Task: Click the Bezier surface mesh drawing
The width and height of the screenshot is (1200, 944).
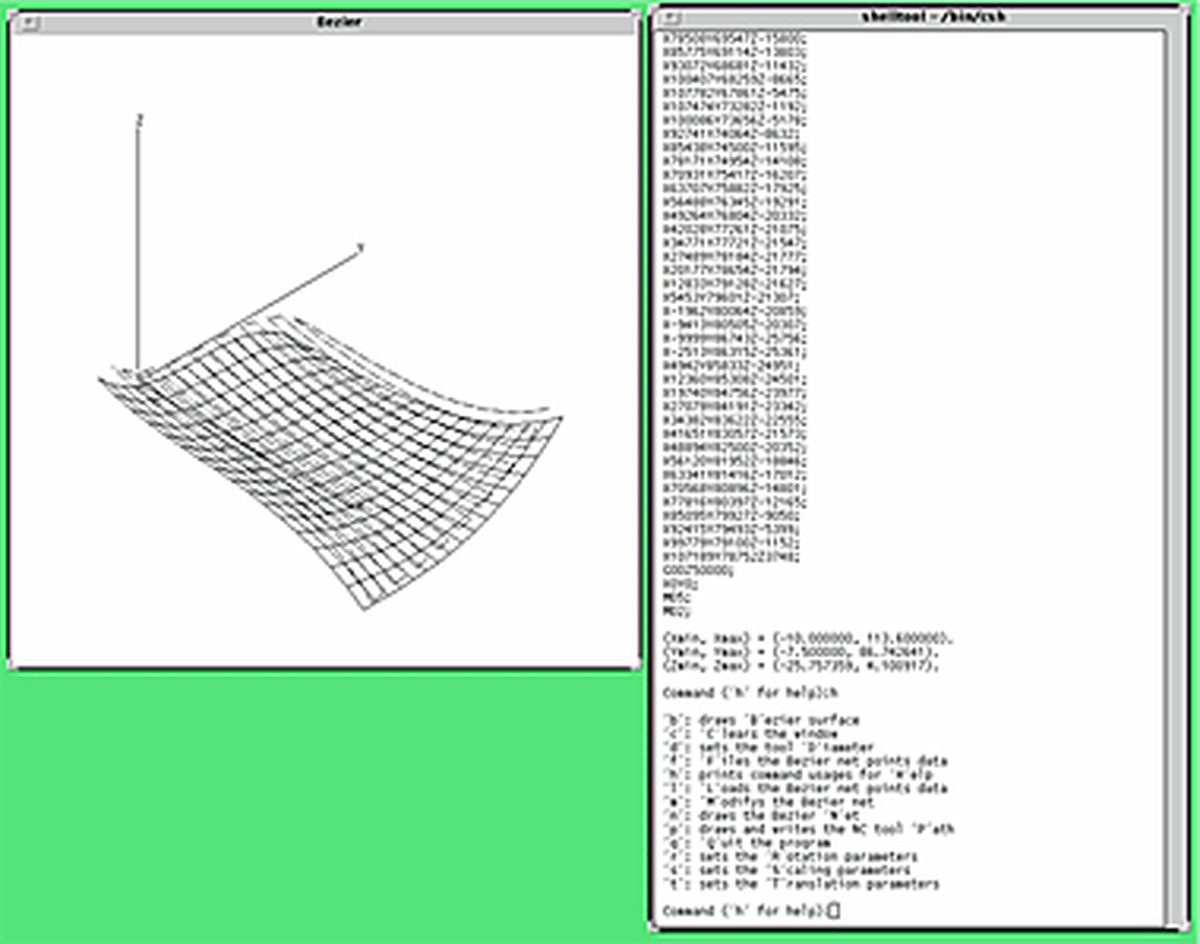Action: point(330,460)
